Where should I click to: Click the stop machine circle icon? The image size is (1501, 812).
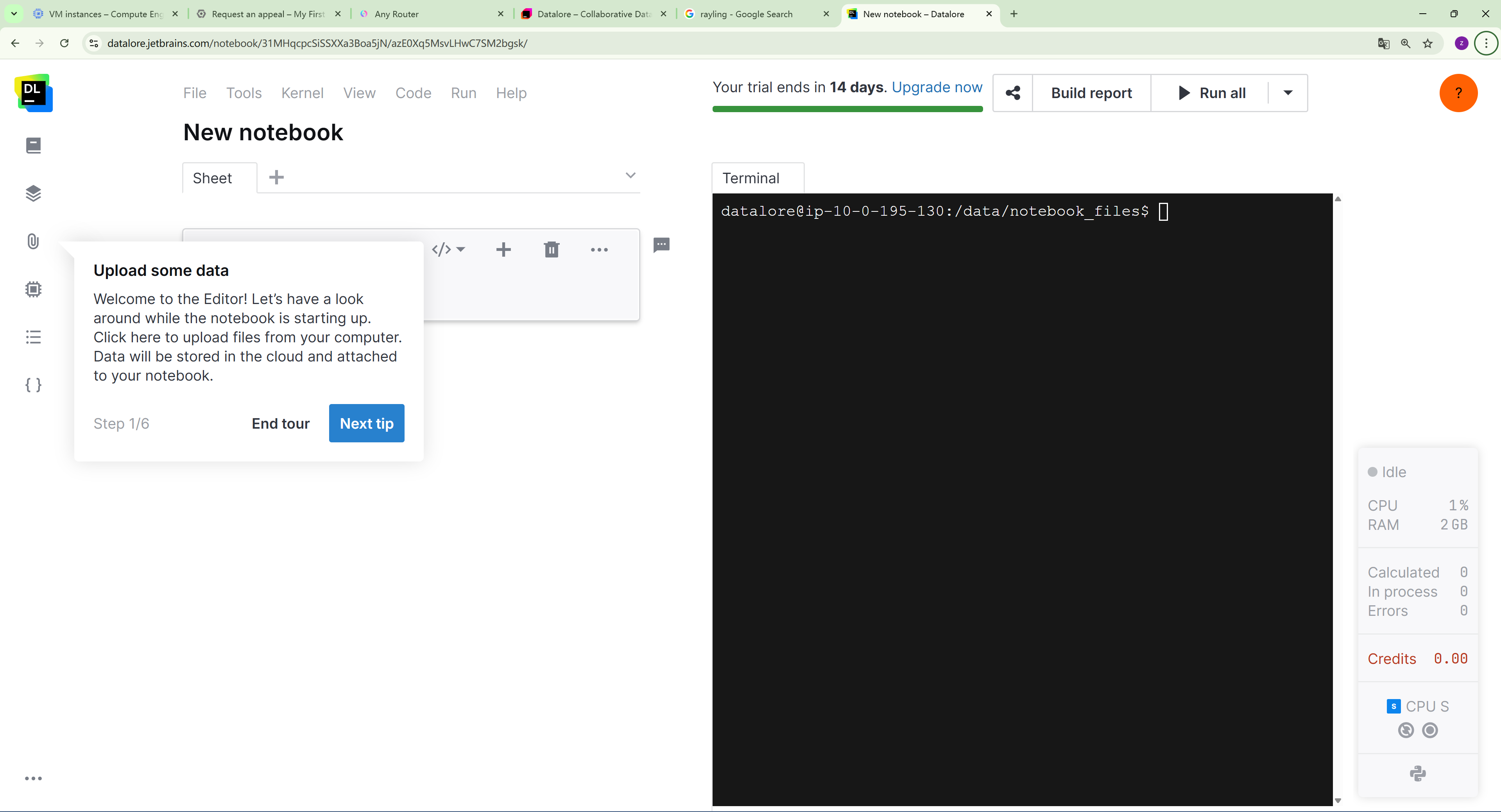click(1430, 730)
